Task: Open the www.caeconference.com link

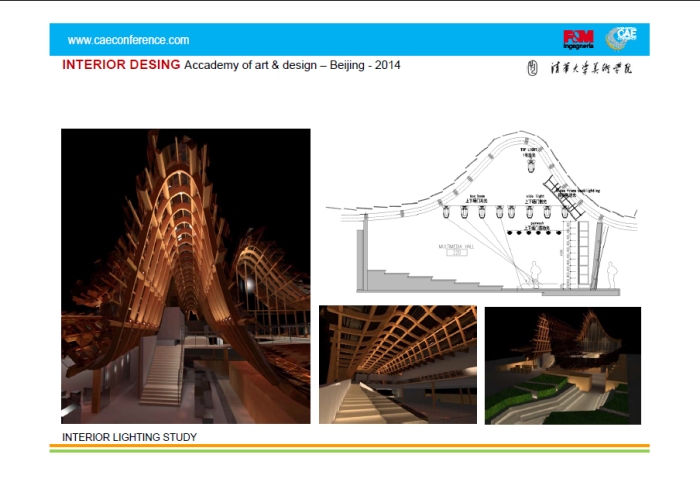Action: point(128,40)
